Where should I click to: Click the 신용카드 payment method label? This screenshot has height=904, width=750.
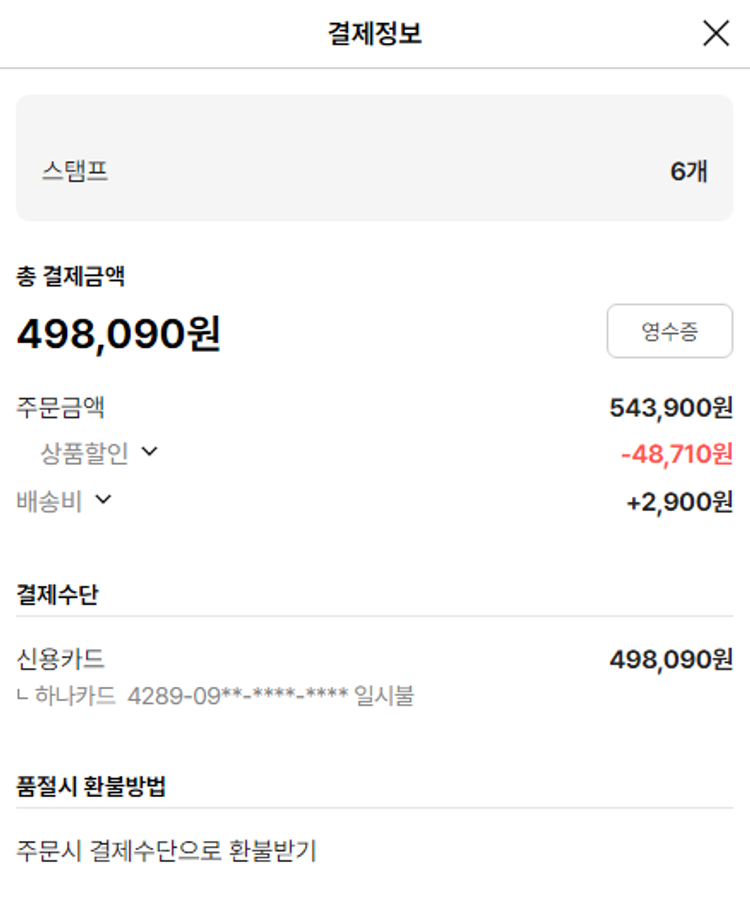[61, 659]
